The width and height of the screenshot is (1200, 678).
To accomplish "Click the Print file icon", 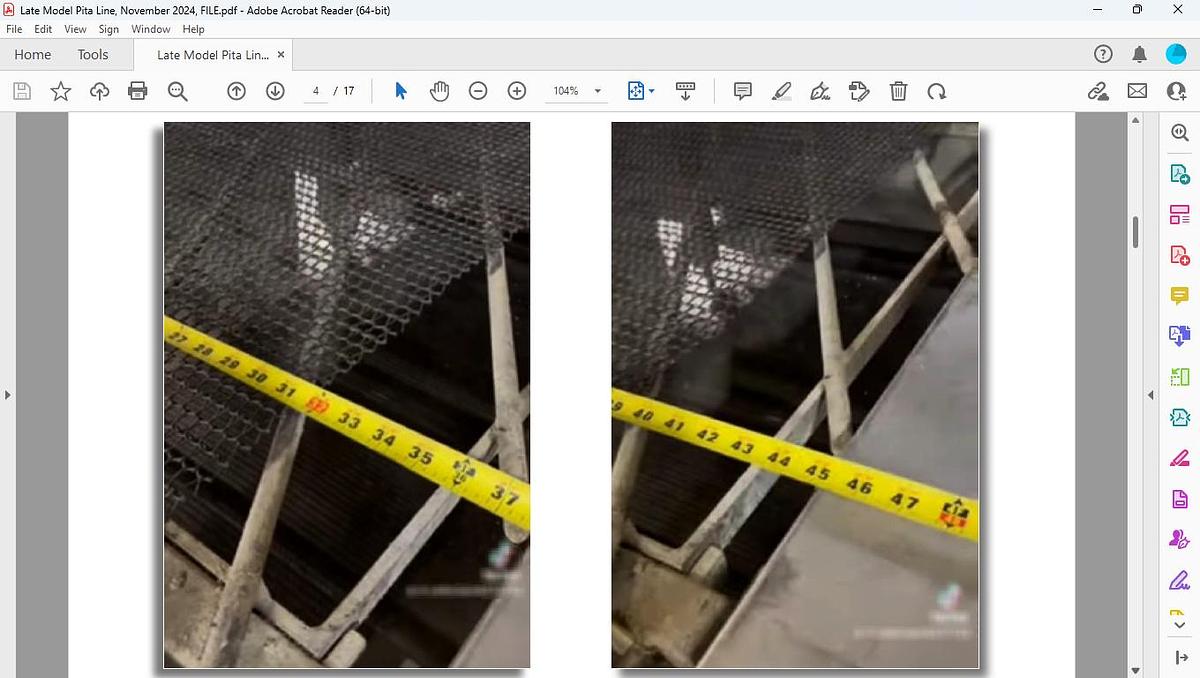I will click(x=138, y=91).
